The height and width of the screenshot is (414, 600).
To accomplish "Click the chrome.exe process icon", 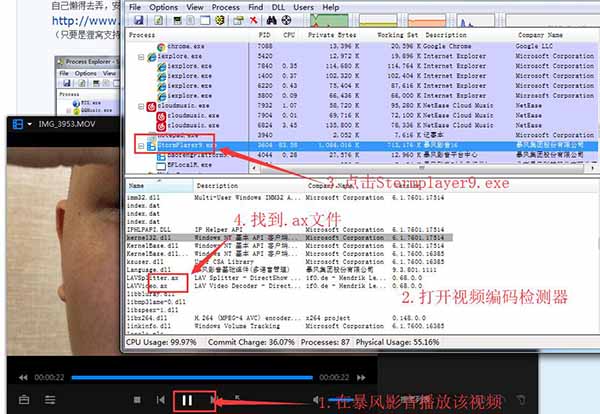I will [161, 47].
